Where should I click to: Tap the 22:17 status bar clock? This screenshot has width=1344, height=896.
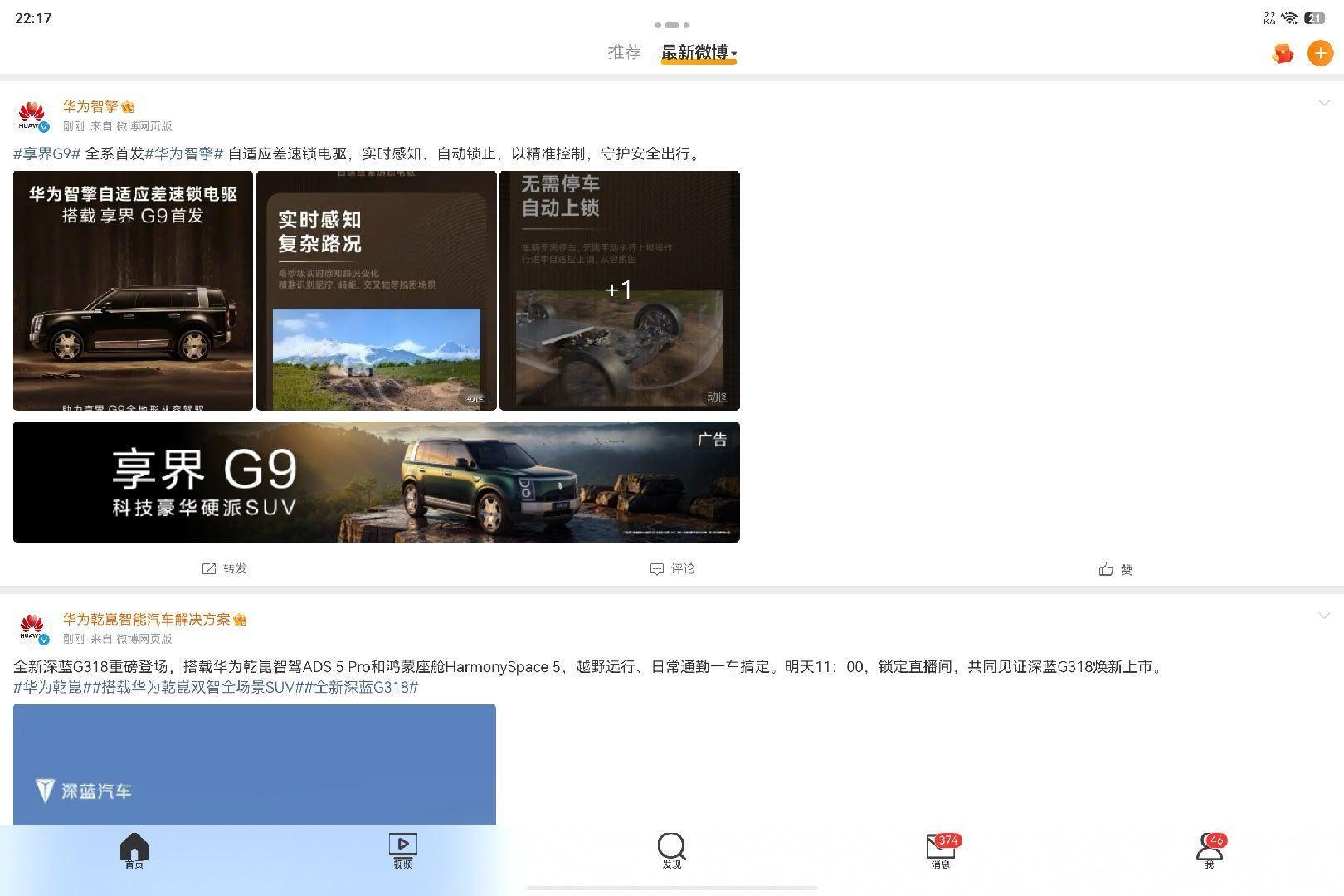point(33,18)
